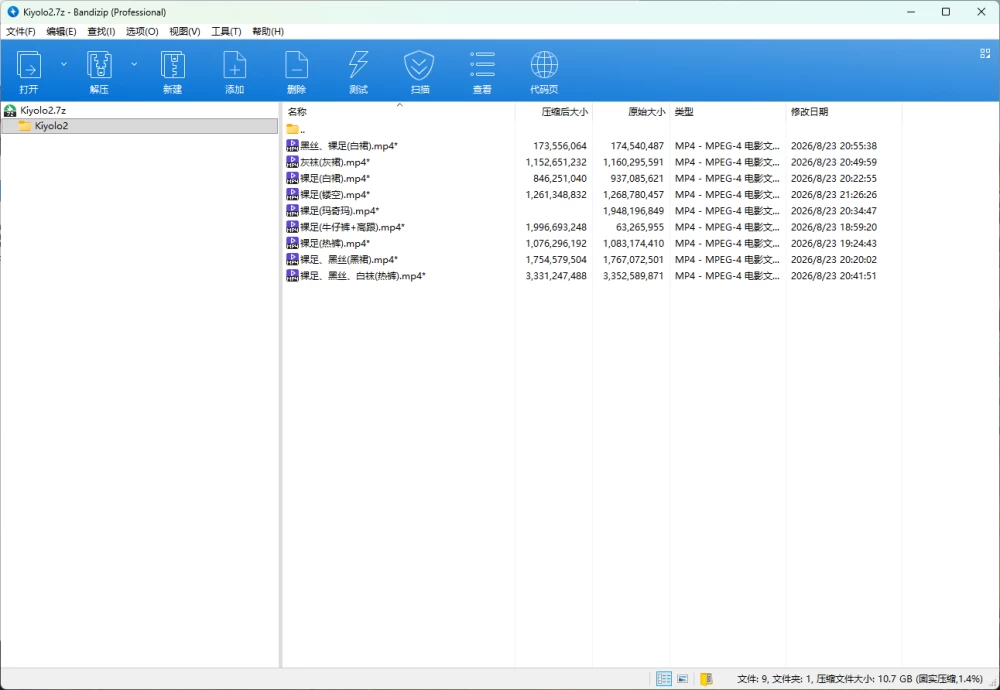The height and width of the screenshot is (690, 1000).
Task: Click the toolbar layout grid icon
Action: coord(985,54)
